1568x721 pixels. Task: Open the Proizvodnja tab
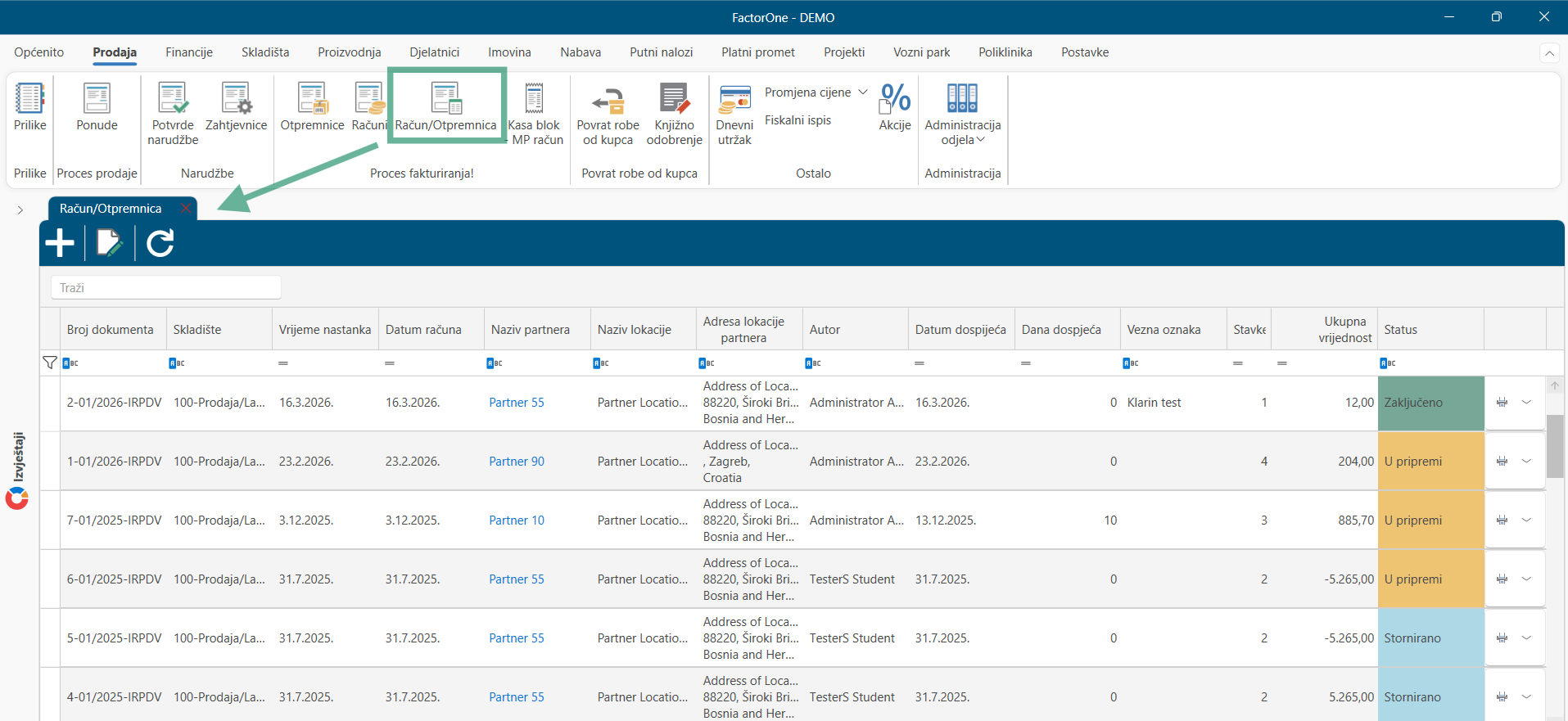(x=350, y=52)
